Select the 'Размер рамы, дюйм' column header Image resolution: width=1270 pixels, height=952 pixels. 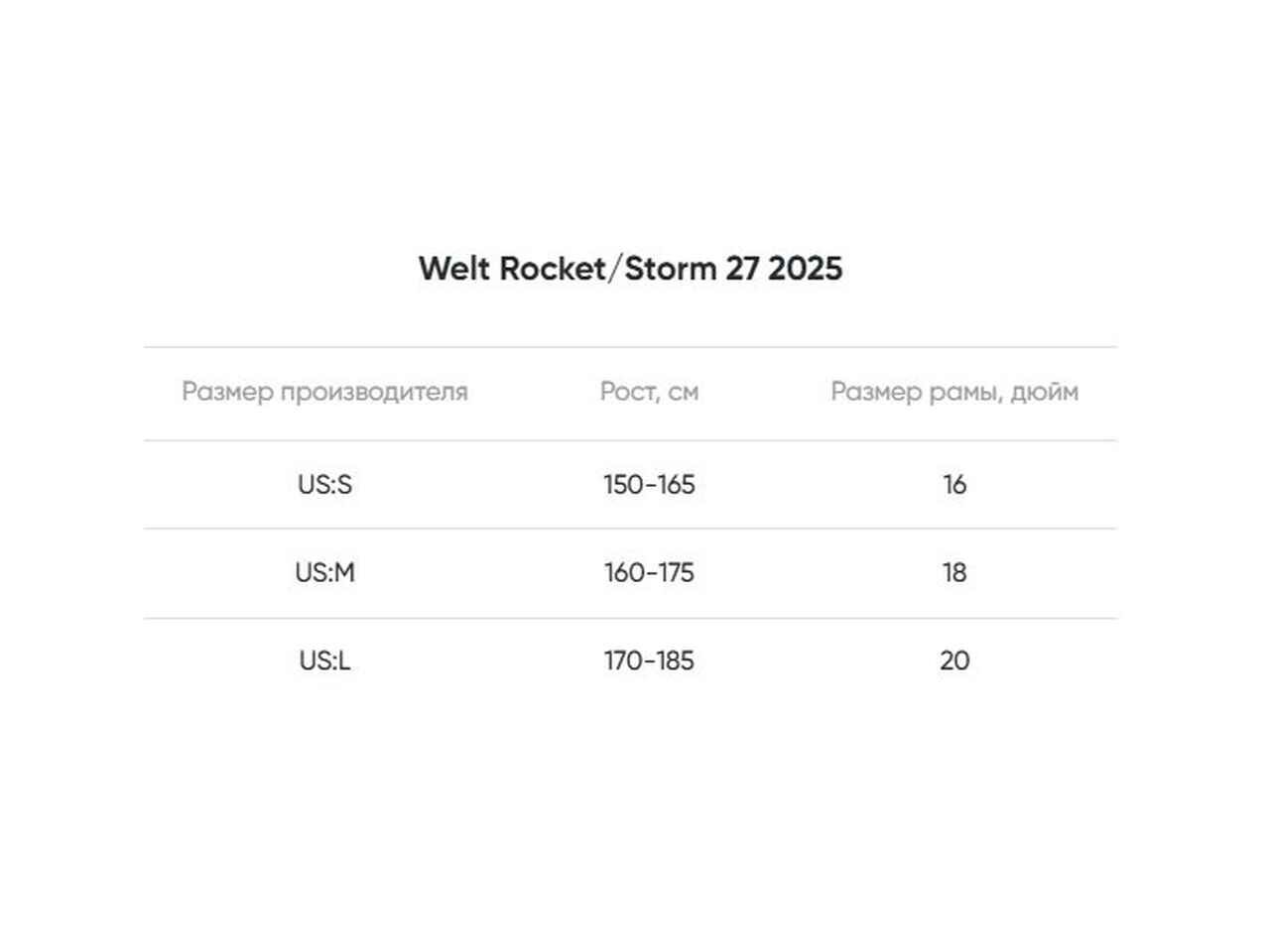click(954, 392)
